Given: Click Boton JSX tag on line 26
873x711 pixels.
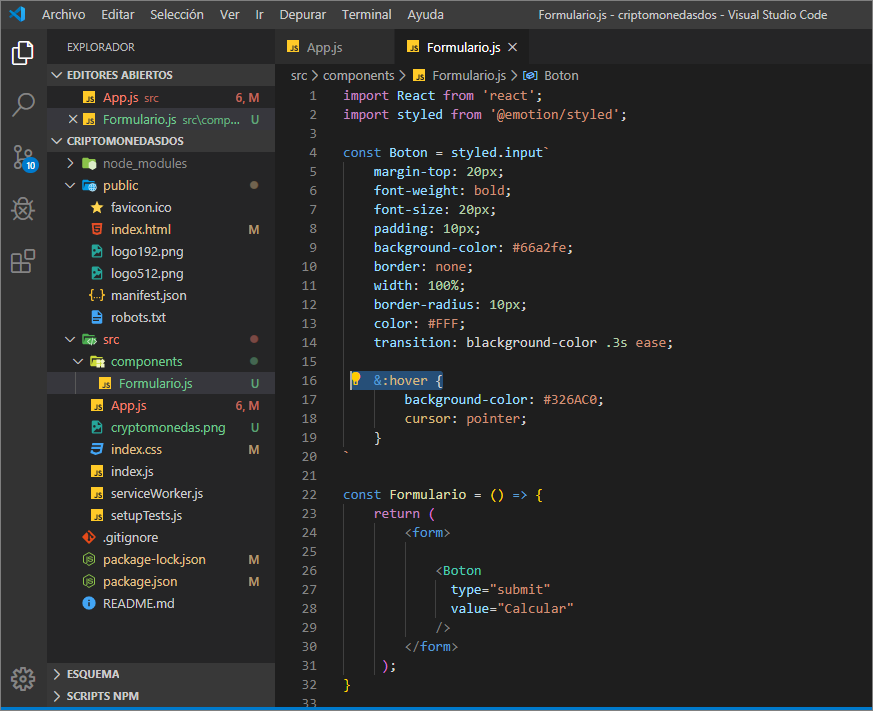Looking at the screenshot, I should click(462, 570).
